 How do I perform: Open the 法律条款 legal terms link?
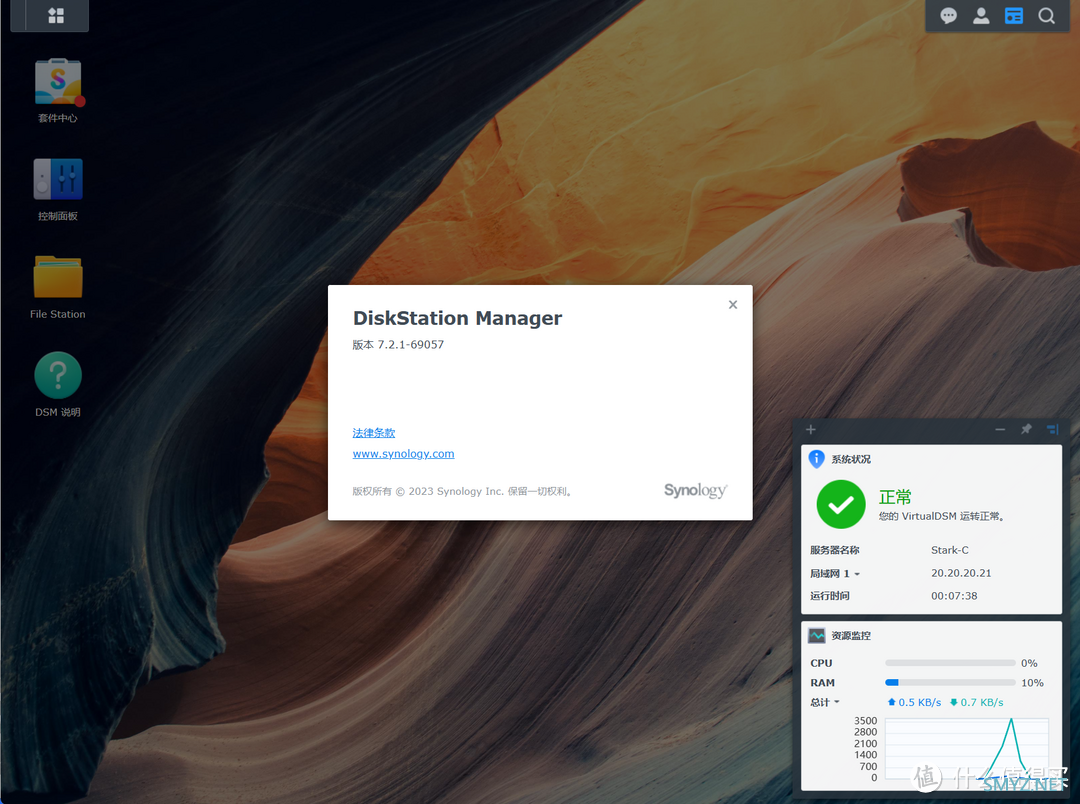point(374,433)
